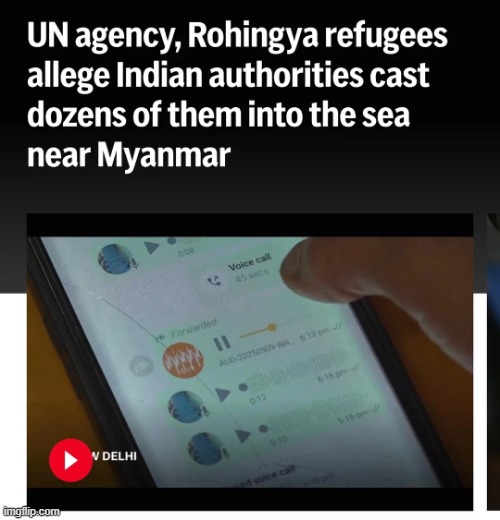Tap the voice call phone icon
Viewport: 500px width, 520px height.
[214, 281]
